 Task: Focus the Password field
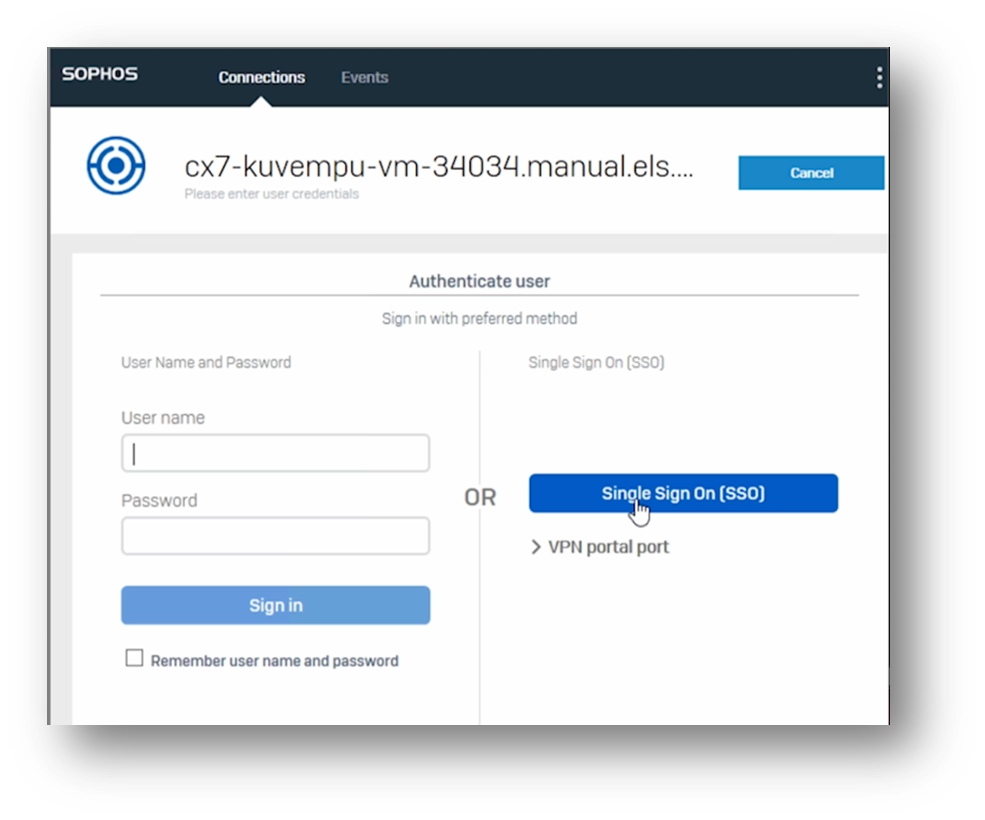pyautogui.click(x=275, y=535)
